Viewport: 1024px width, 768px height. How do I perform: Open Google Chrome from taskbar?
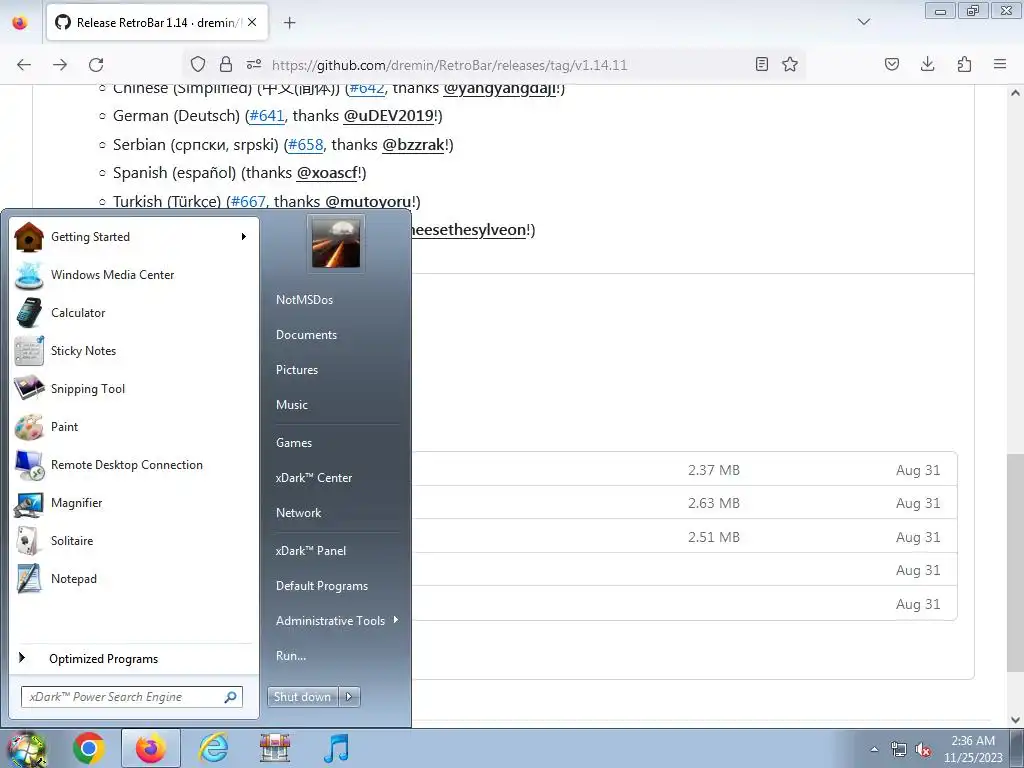tap(89, 748)
